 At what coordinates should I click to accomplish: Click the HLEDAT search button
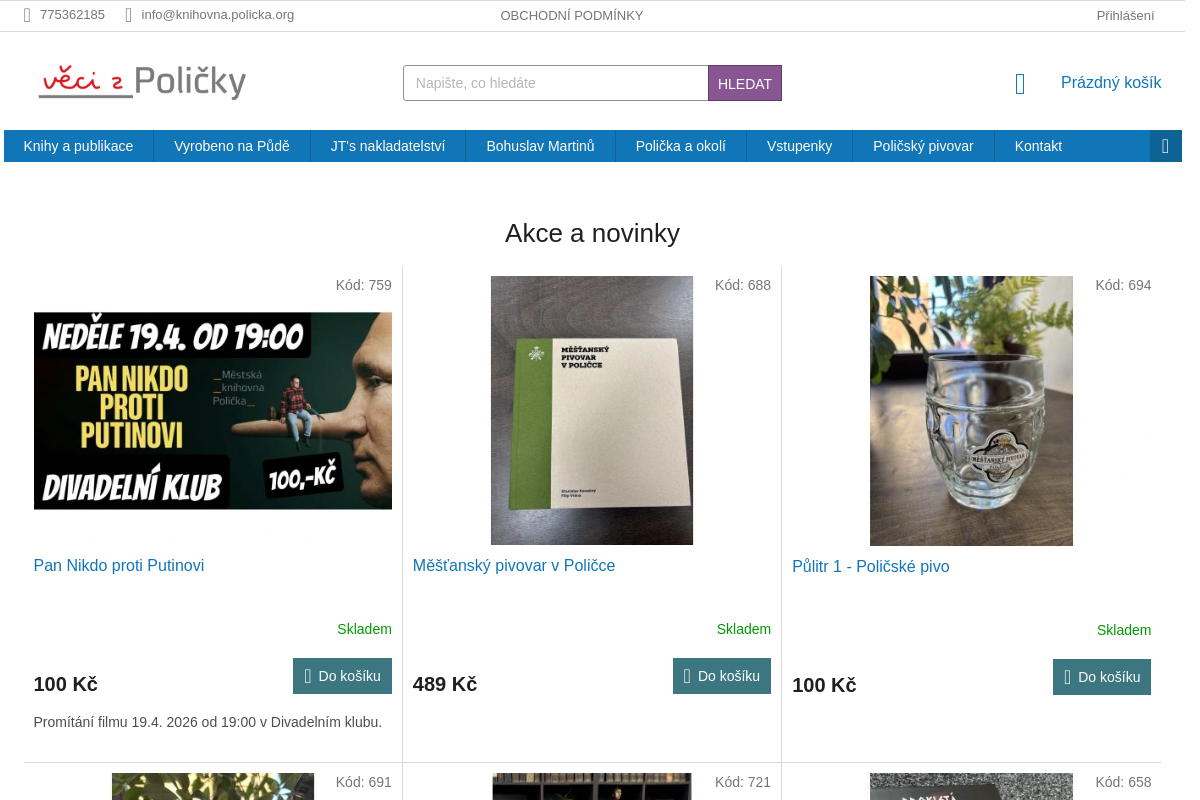(745, 83)
